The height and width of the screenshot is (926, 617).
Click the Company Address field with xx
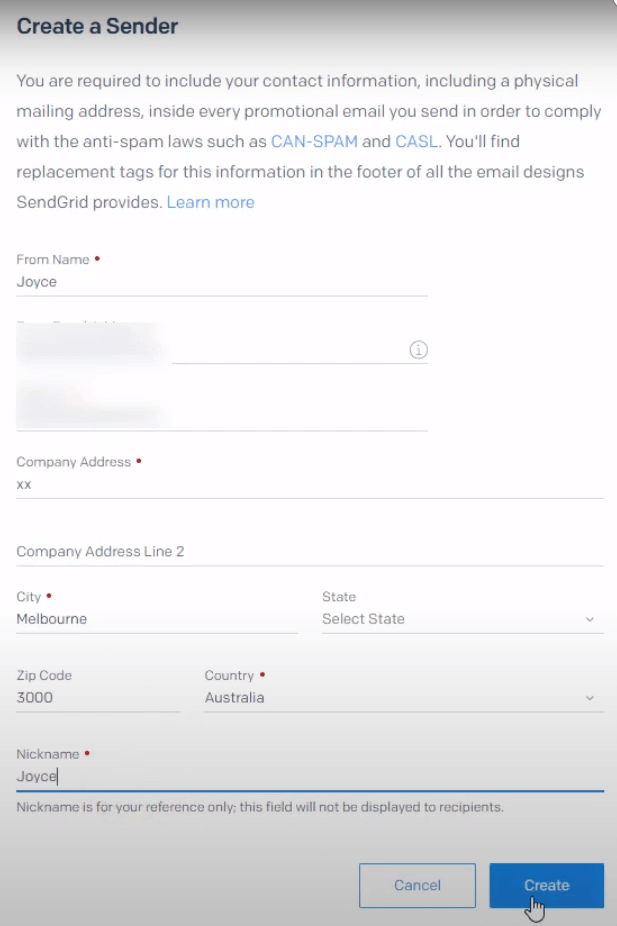(310, 484)
